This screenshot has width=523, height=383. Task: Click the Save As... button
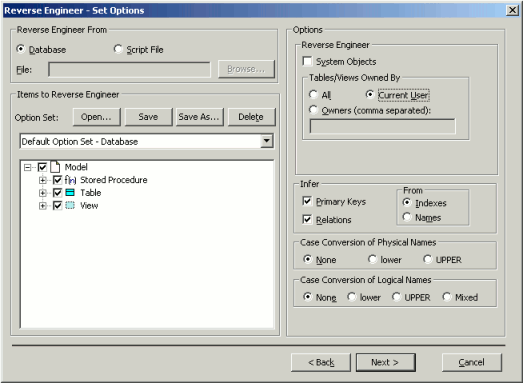tap(199, 117)
